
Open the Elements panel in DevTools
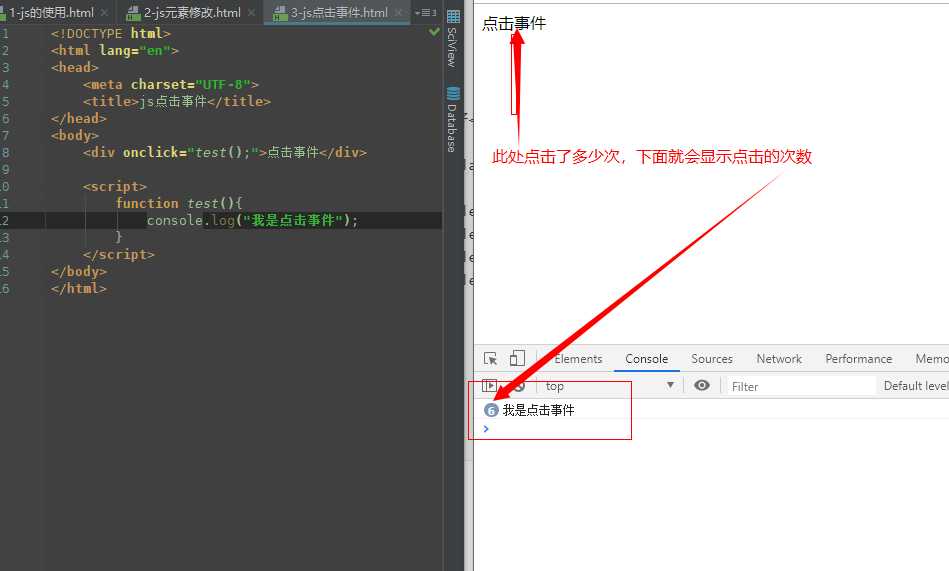(x=577, y=359)
